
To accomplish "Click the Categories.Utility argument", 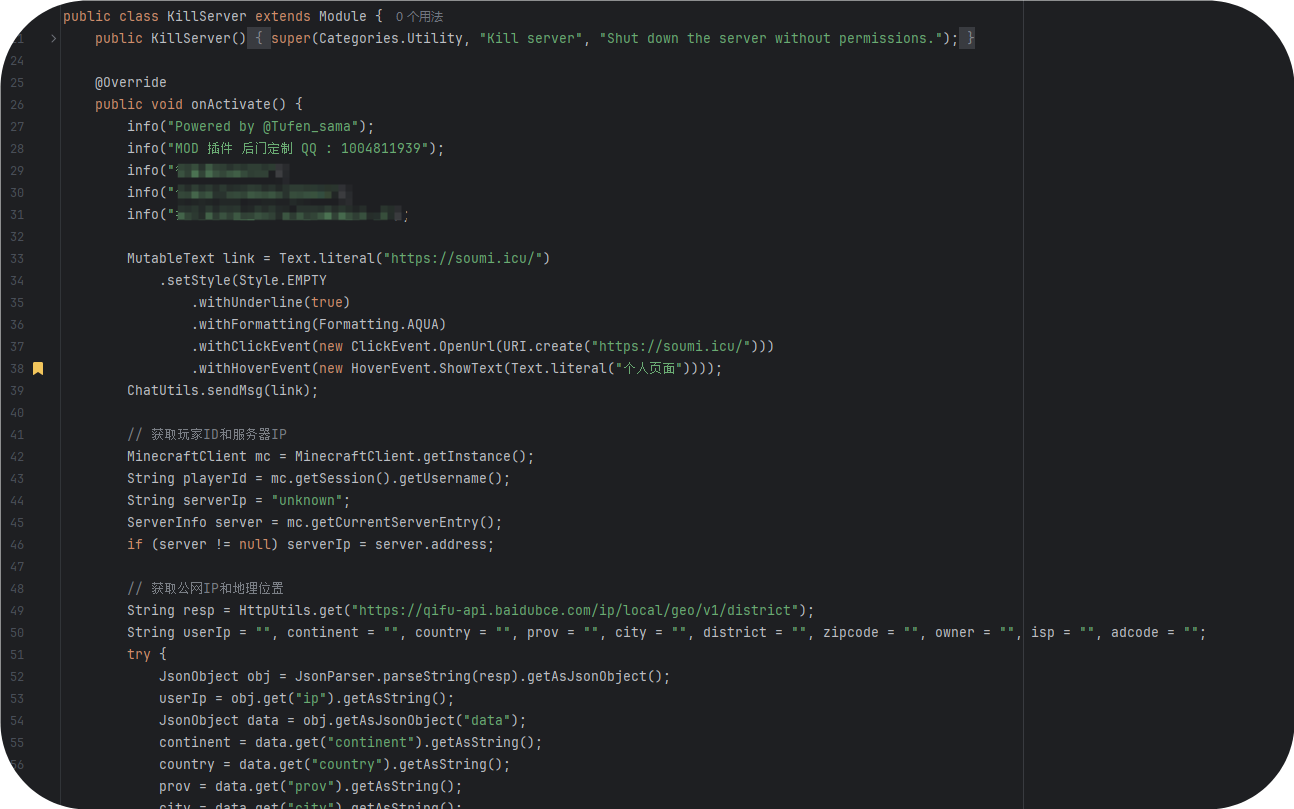I will 391,39.
